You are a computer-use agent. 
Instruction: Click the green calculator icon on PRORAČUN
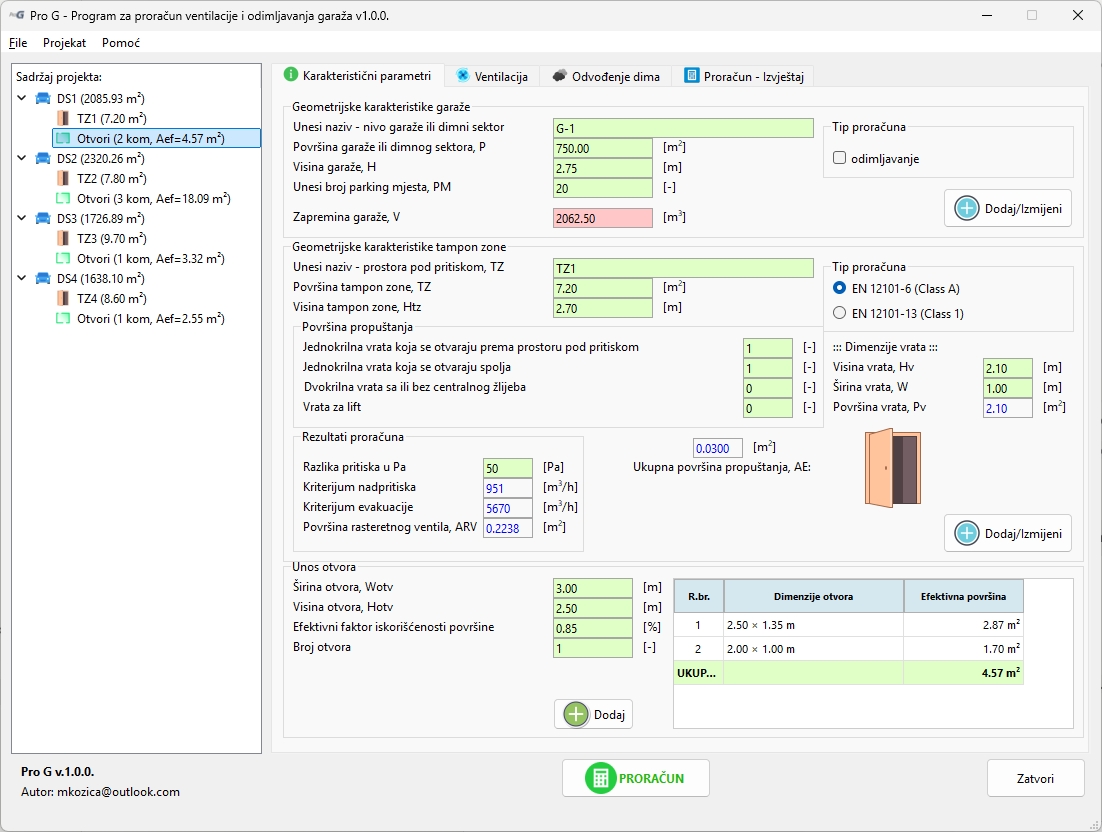[600, 778]
